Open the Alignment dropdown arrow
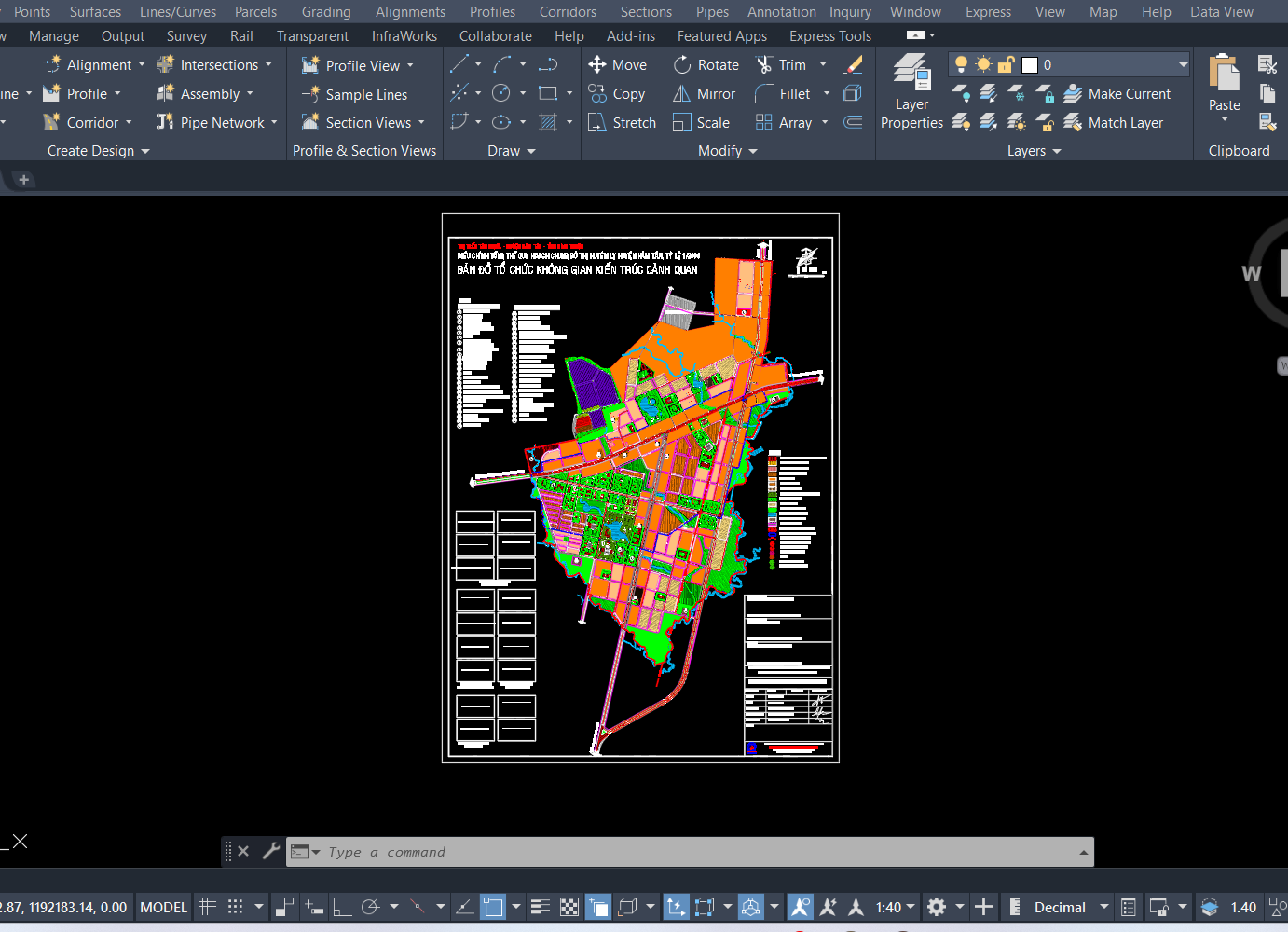Screen dimensions: 1288x932 (142, 64)
